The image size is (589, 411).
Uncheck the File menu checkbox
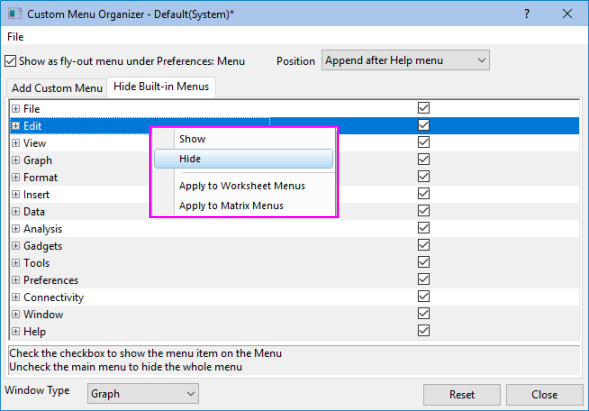point(424,108)
